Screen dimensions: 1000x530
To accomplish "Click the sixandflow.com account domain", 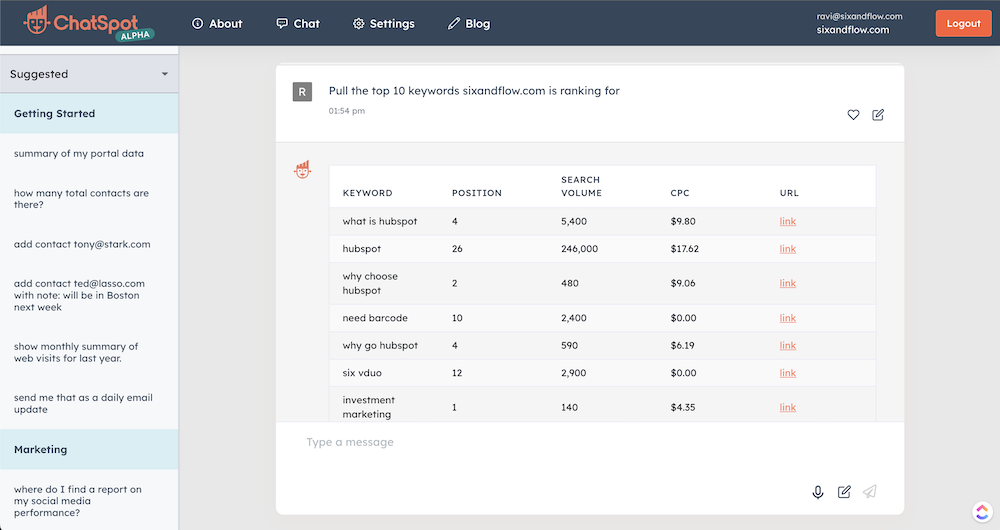I will (x=853, y=29).
